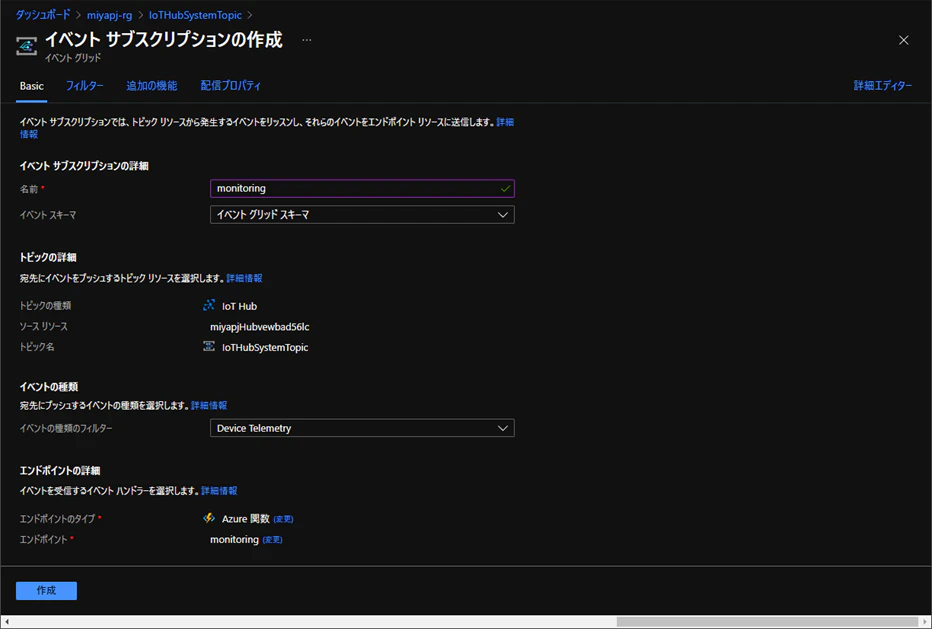
Task: Click the エンドポイントのタイプ label
Action: click(58, 519)
